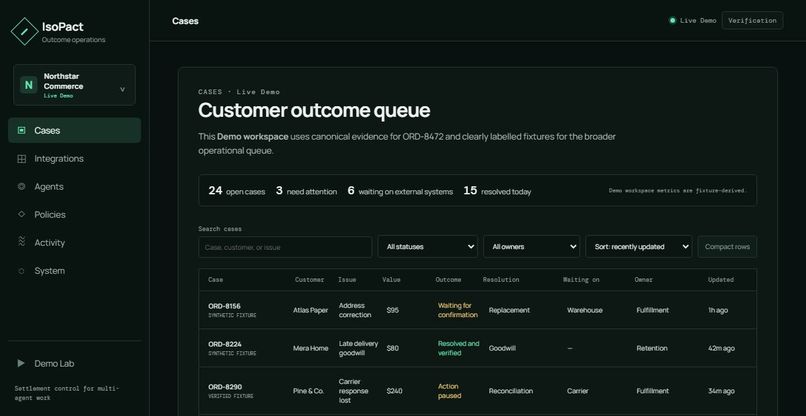Switch to the Activity view

click(75, 243)
